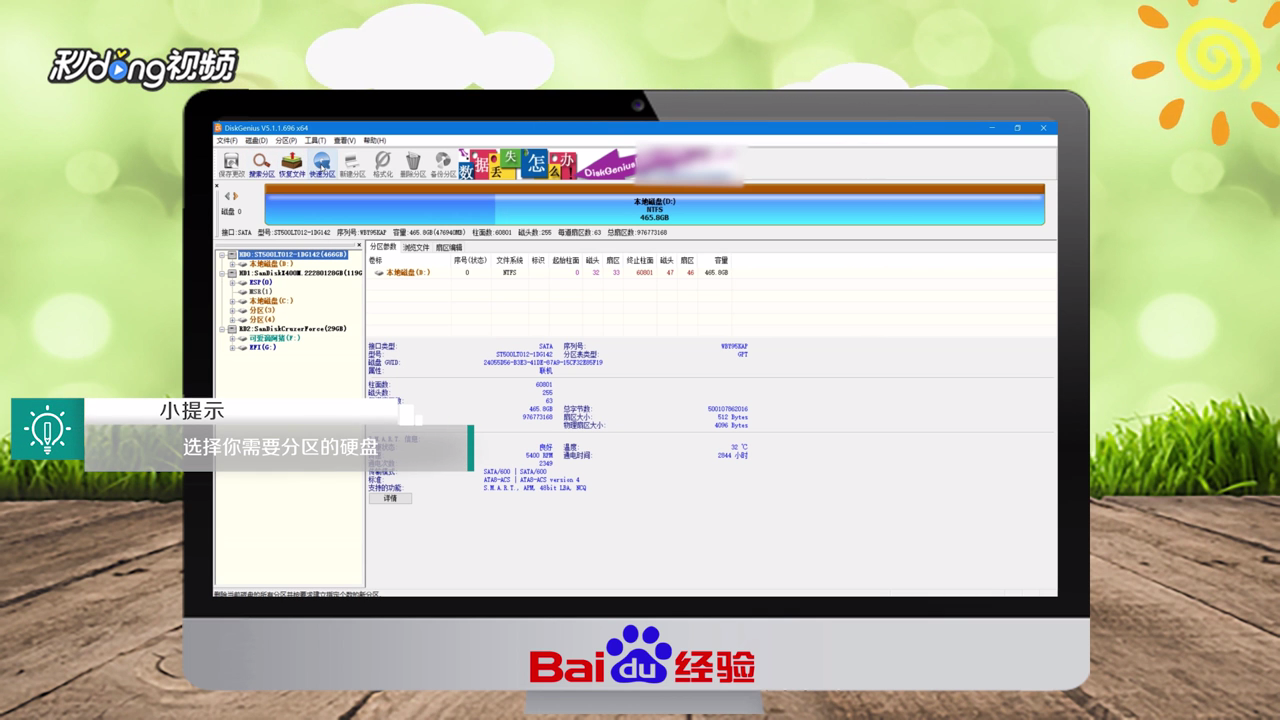Collapse the HD2 SanDiskCruzerForce node

(222, 329)
